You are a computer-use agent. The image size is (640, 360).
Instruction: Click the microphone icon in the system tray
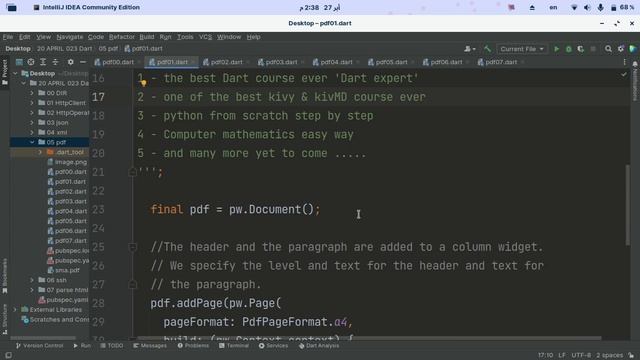[600, 7]
